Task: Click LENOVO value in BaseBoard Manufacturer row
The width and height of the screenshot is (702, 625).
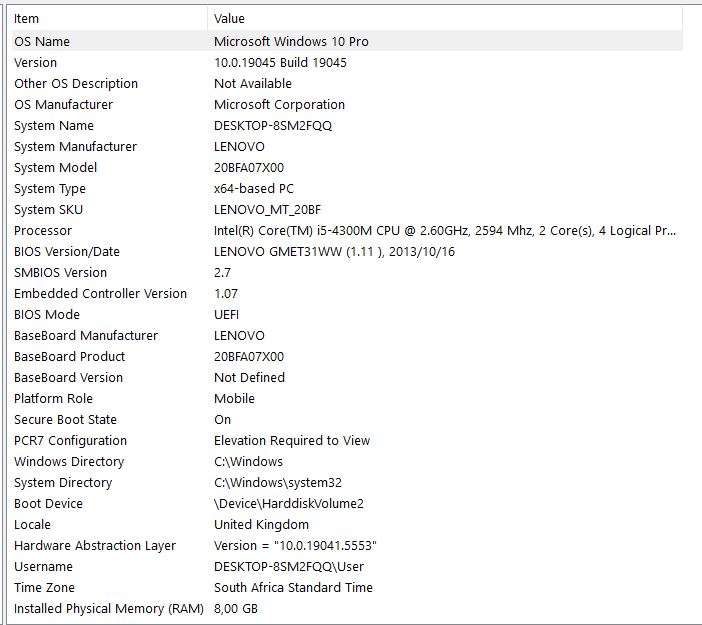Action: [239, 336]
